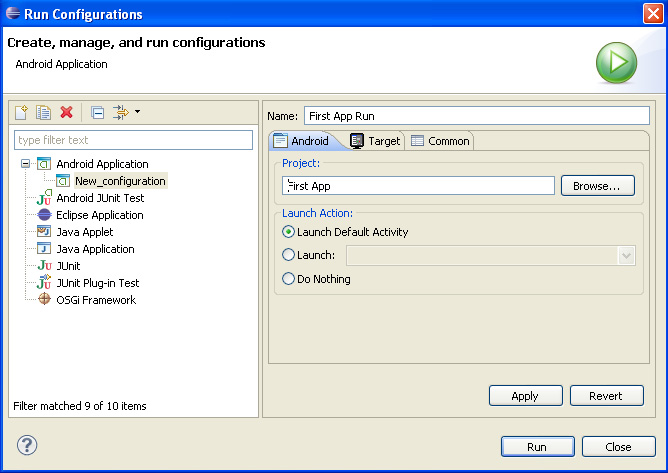Select Eclipse Application configuration type
This screenshot has width=668, height=473.
pos(99,215)
